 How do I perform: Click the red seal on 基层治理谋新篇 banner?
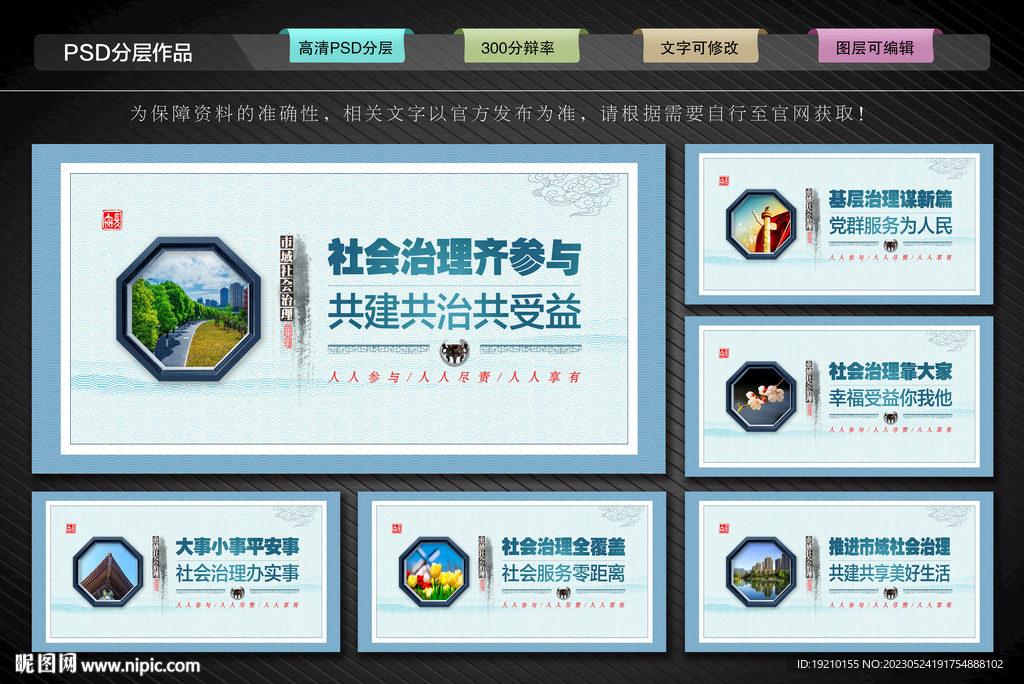pos(723,181)
